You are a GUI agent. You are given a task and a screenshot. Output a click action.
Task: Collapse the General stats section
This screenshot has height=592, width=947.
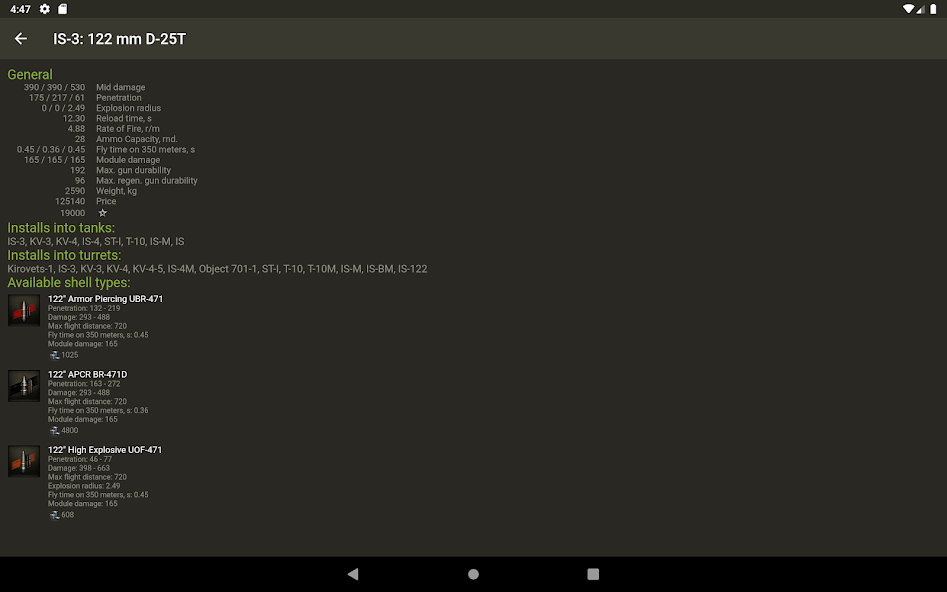point(30,74)
